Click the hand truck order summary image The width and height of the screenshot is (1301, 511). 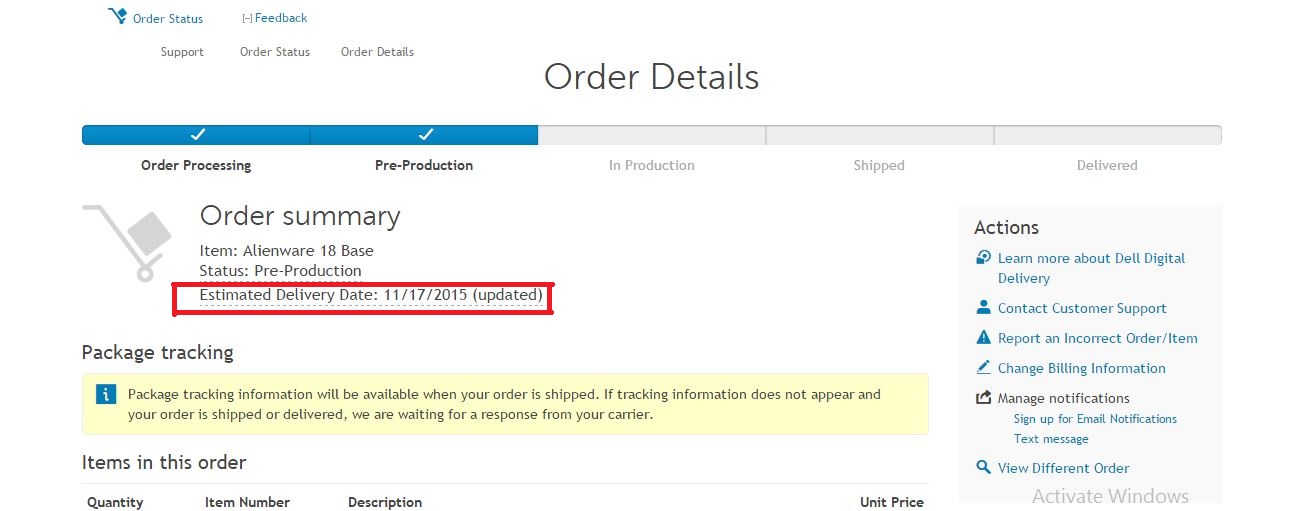click(129, 242)
